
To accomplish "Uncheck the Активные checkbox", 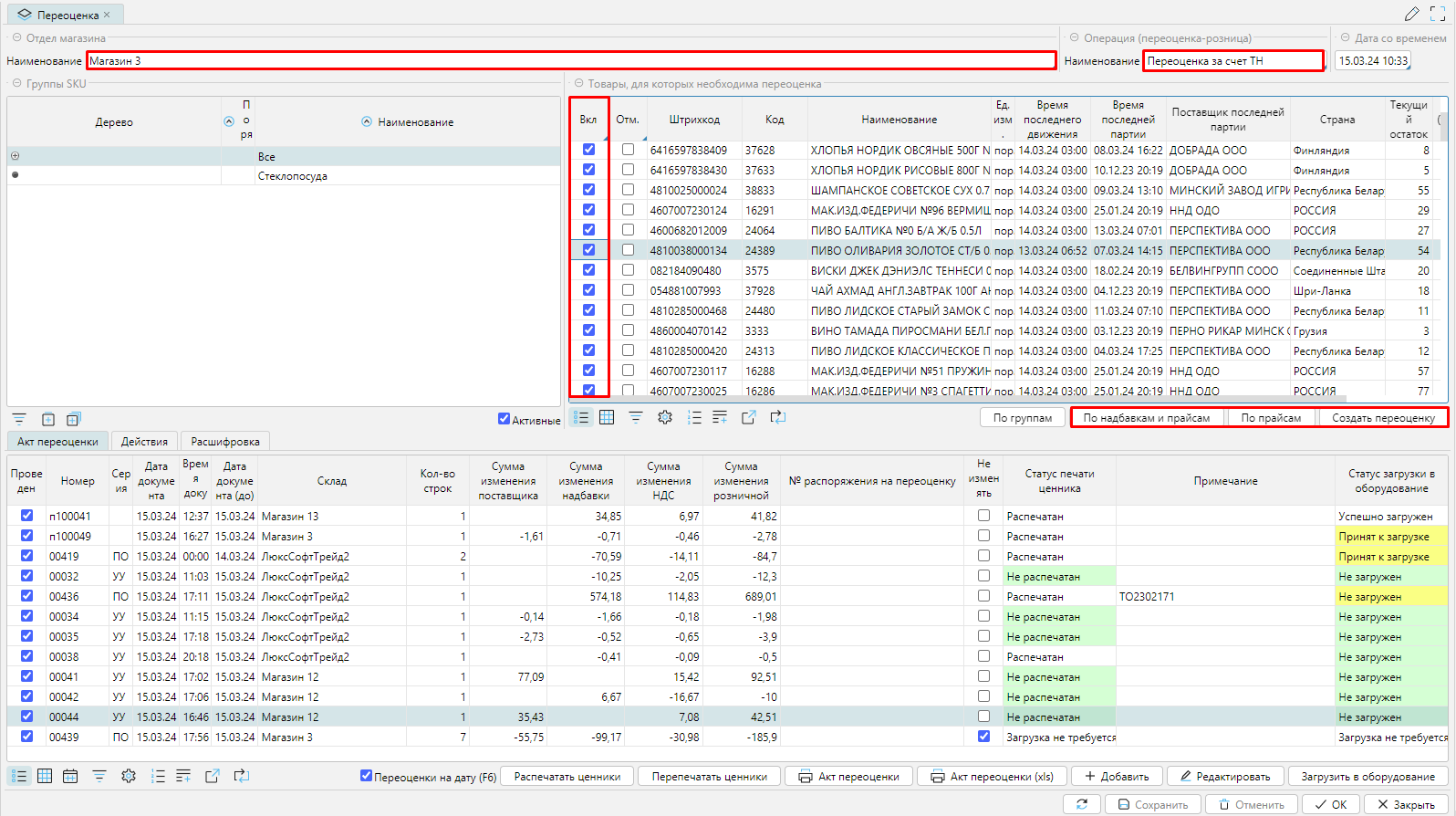I will 504,419.
